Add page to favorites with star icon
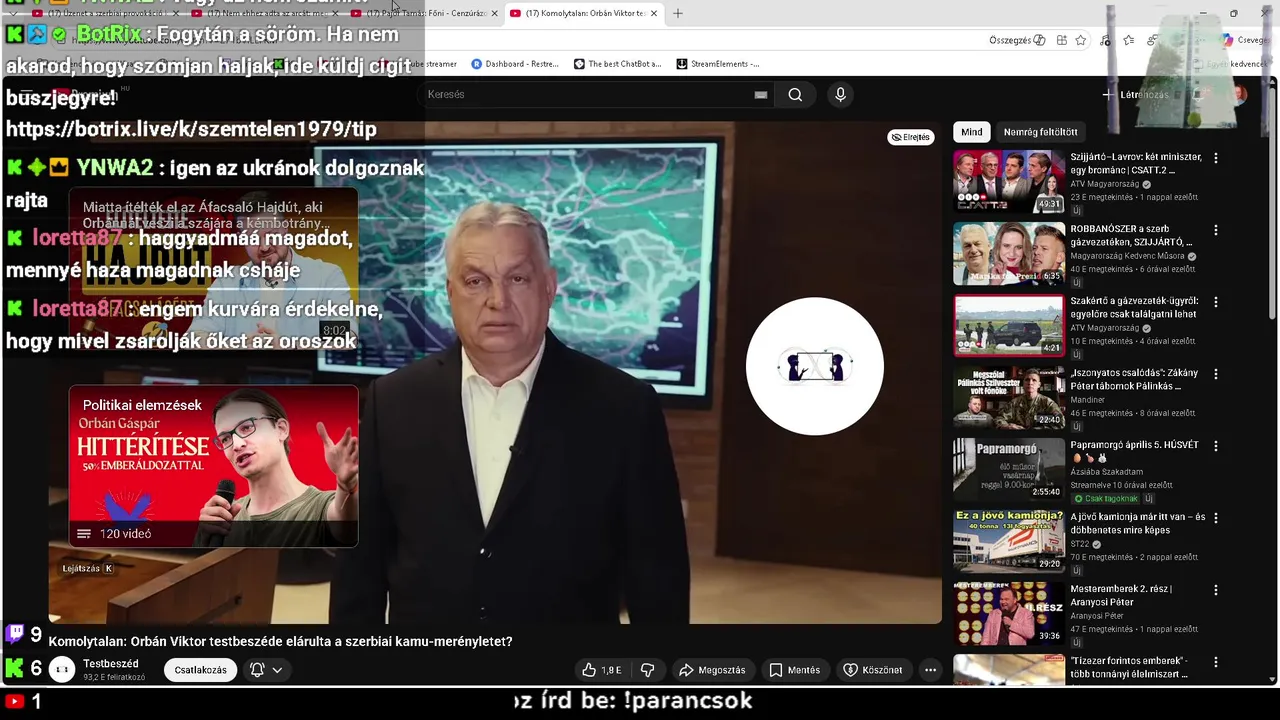1280x720 pixels. click(x=1081, y=40)
